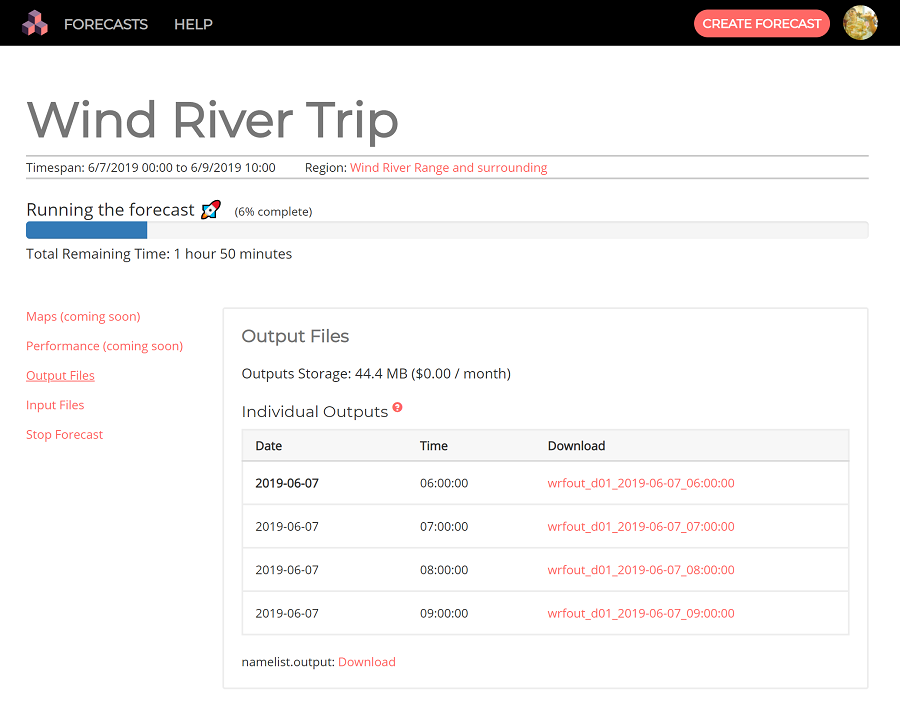Go to Input Files section
This screenshot has width=900, height=717.
coord(55,405)
